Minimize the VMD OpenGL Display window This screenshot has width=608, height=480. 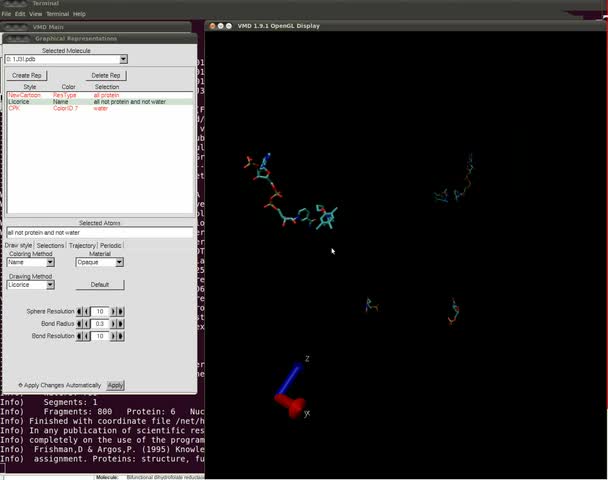pyautogui.click(x=220, y=26)
